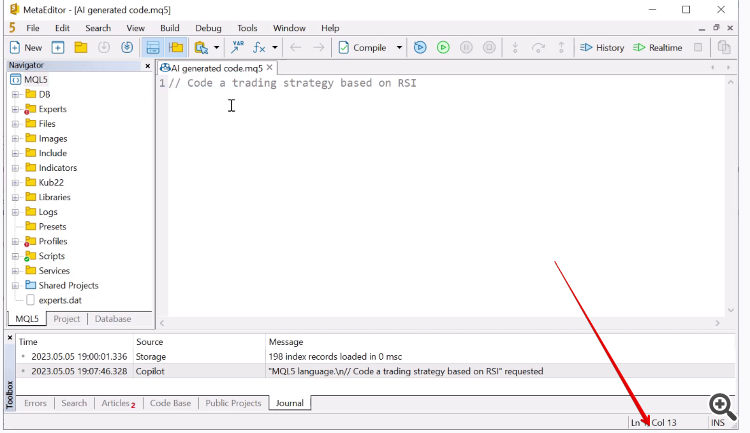
Task: Click the Step Over icon
Action: click(x=538, y=47)
